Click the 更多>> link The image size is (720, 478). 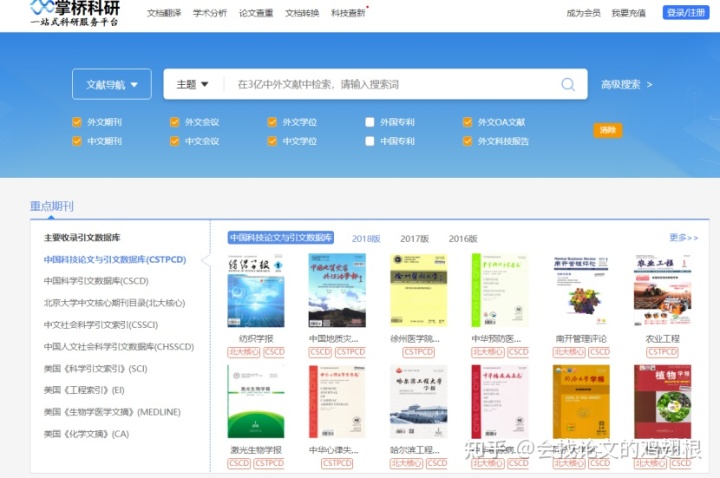(683, 237)
